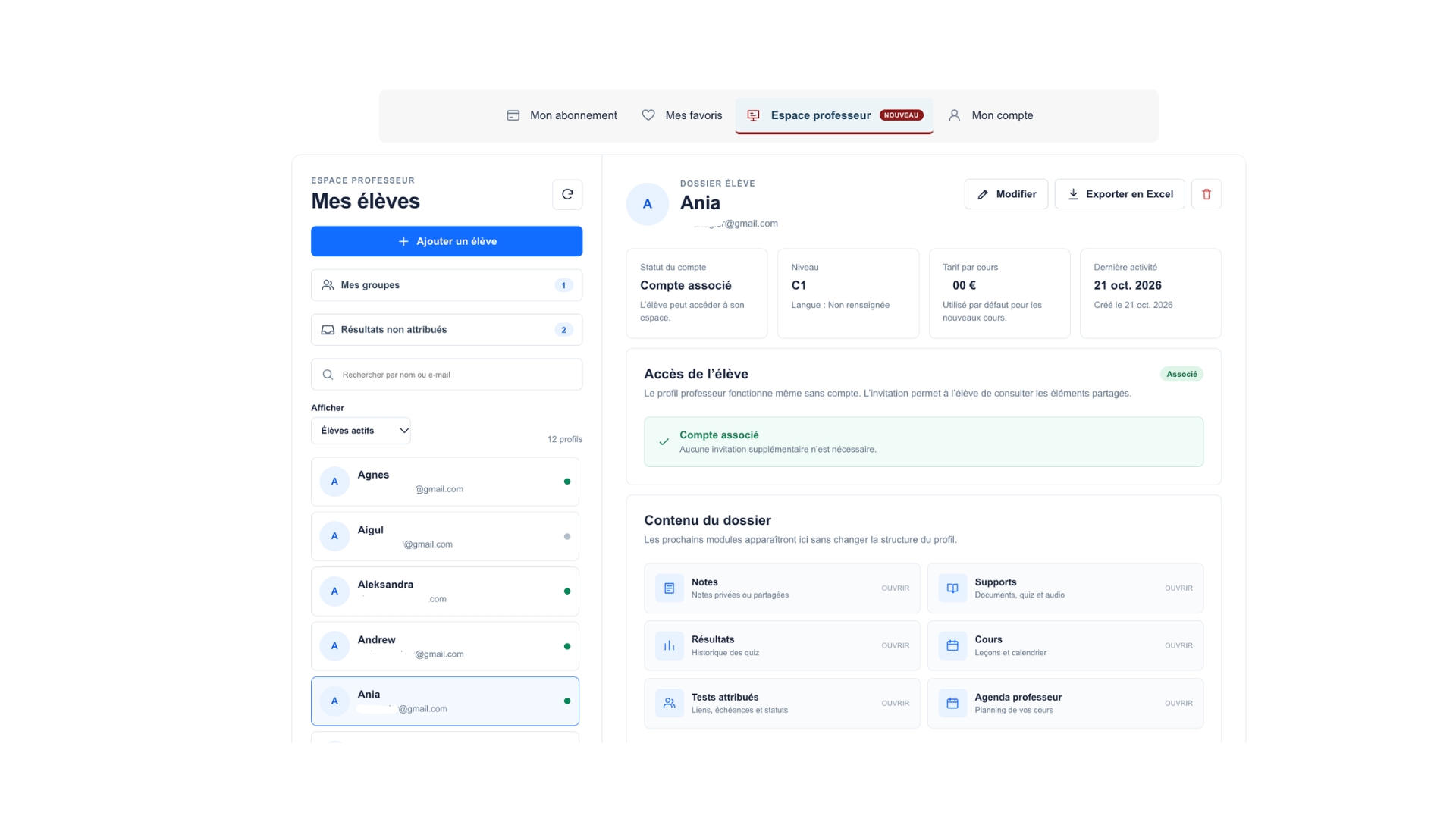Click the Résultats bar chart icon
Screen dimensions: 1456x819
[669, 645]
